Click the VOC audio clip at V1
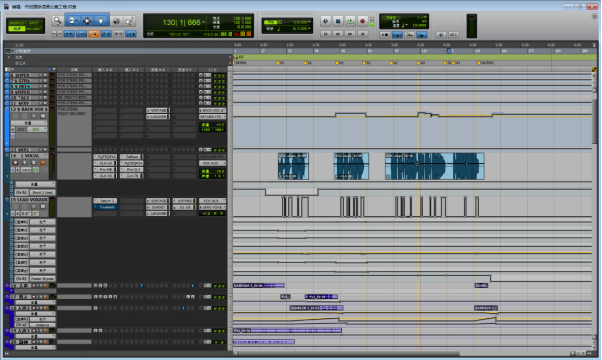Viewport: 602px width, 360px height. (293, 166)
